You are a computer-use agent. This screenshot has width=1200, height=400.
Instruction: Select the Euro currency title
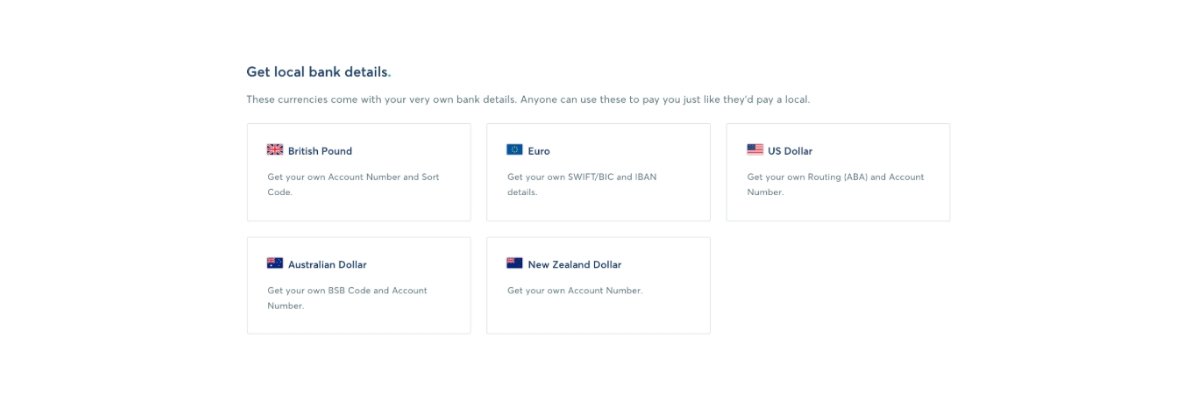click(x=539, y=151)
